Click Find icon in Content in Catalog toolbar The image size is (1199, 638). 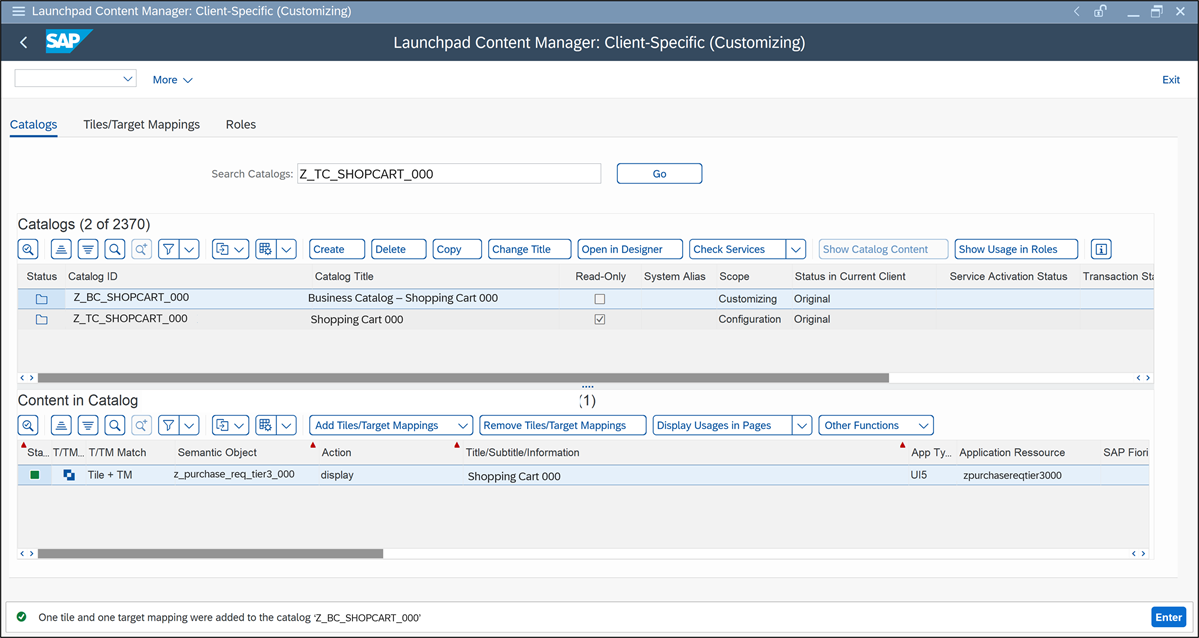(115, 425)
